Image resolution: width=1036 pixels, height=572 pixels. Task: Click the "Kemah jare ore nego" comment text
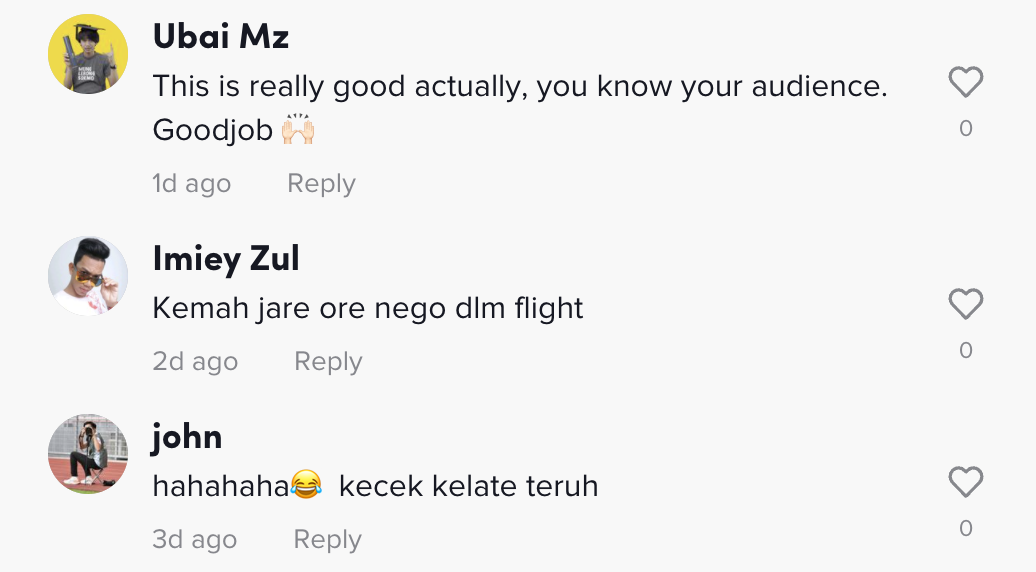click(x=368, y=308)
